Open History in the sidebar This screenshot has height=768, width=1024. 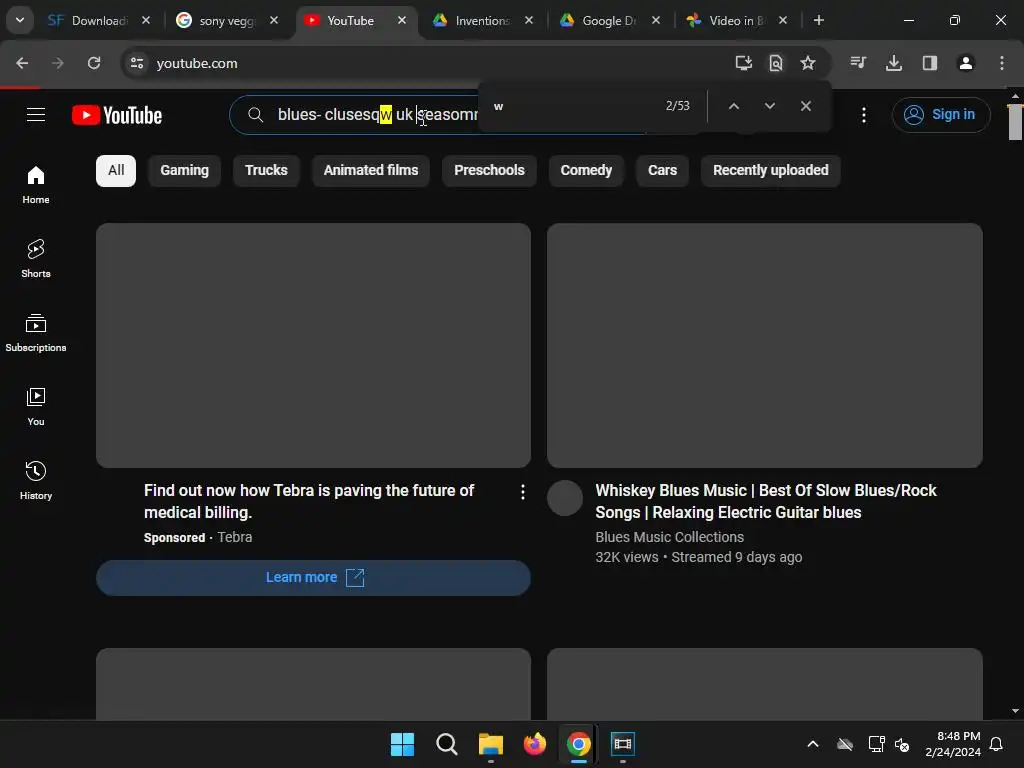click(36, 480)
